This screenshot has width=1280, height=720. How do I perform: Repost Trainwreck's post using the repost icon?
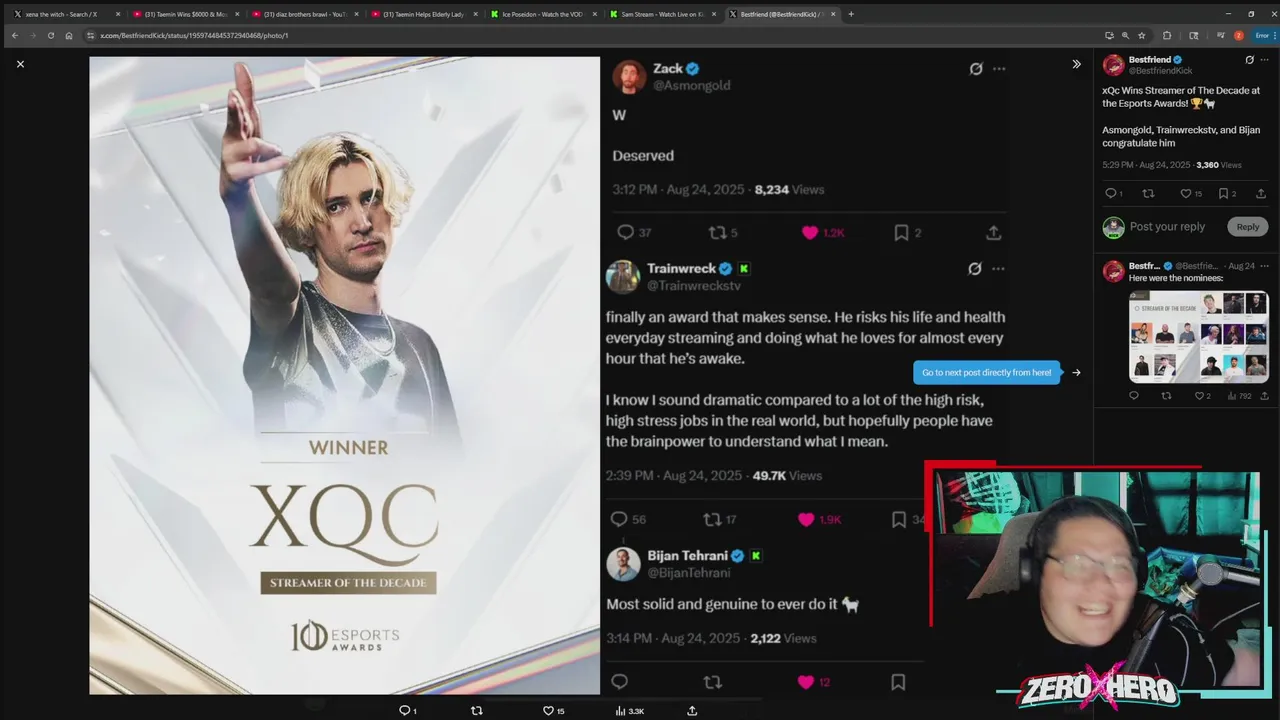(x=712, y=519)
